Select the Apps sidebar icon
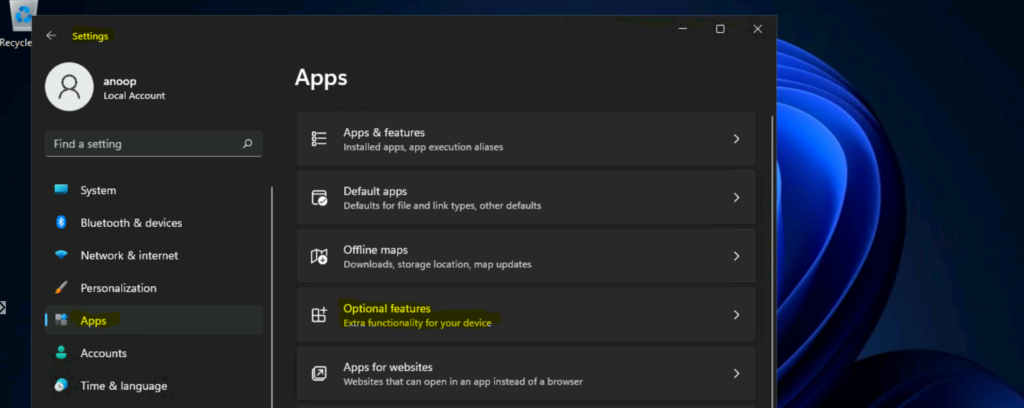 [61, 320]
